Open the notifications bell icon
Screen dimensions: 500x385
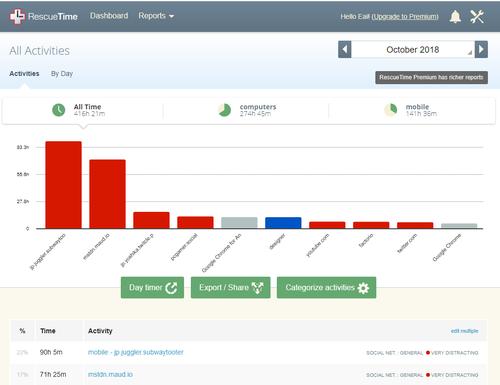(x=455, y=16)
